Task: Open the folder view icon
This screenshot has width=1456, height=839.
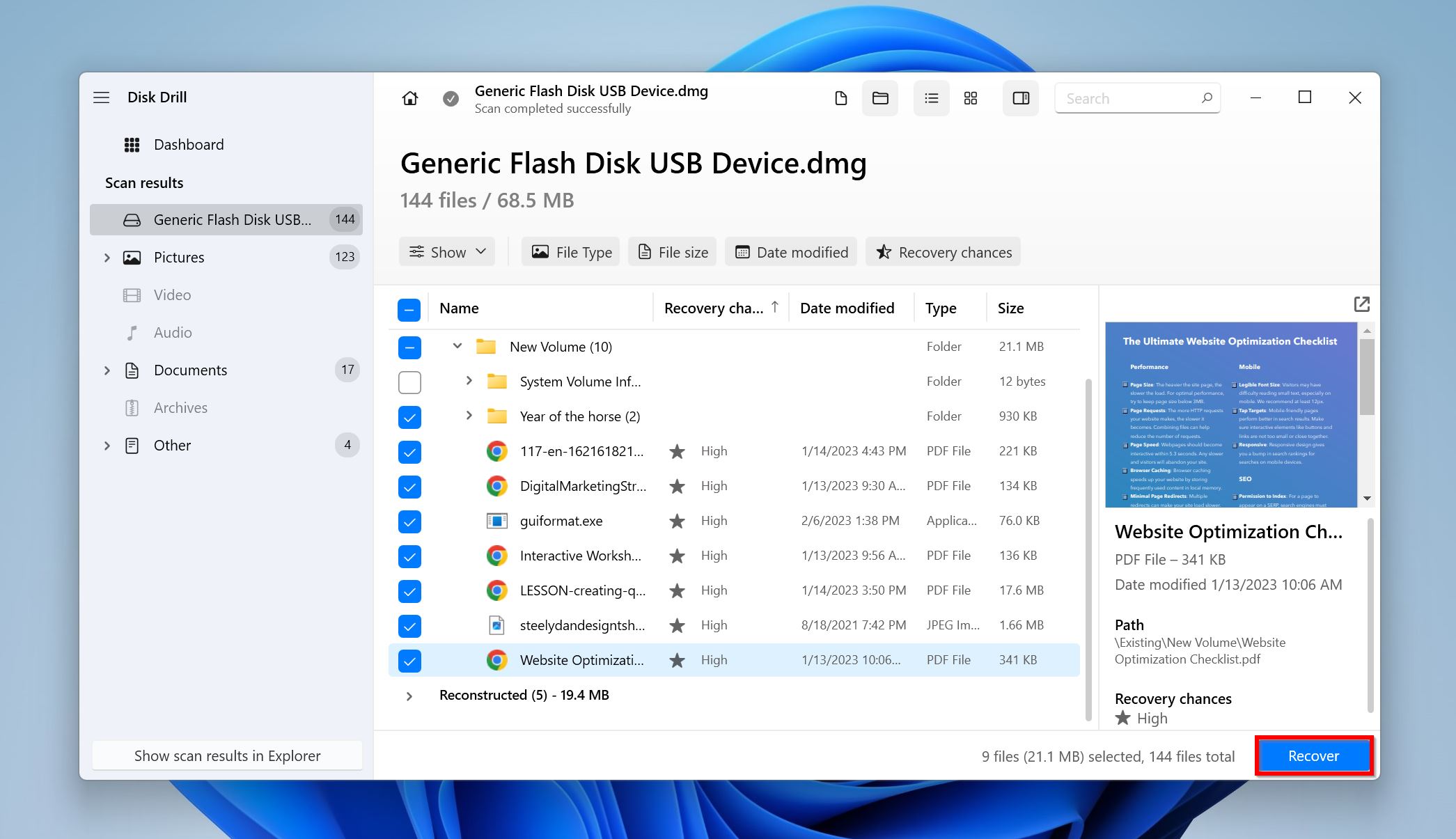Action: 880,97
